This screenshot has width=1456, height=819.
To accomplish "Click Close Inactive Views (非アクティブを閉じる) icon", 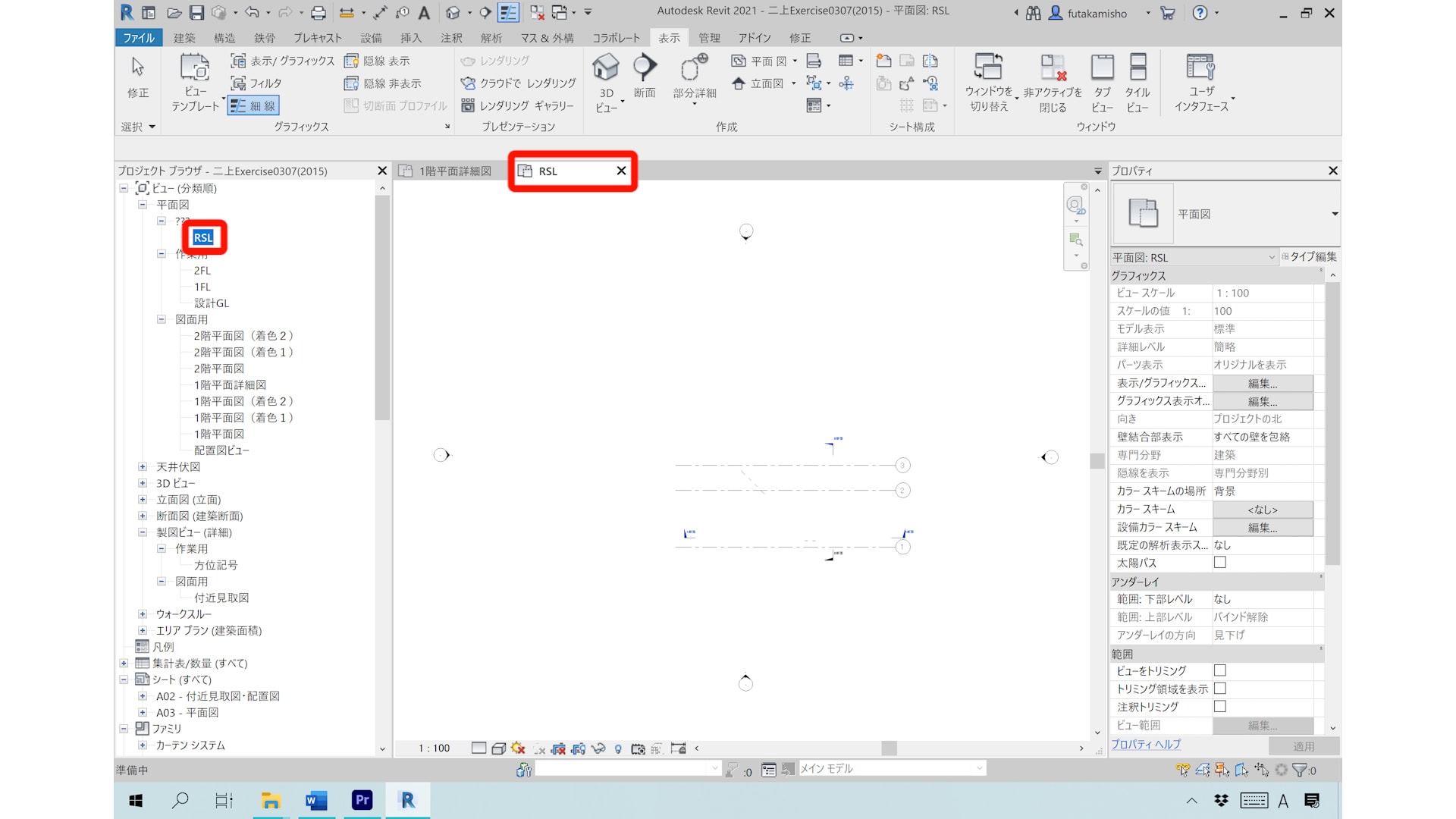I will 1053,67.
